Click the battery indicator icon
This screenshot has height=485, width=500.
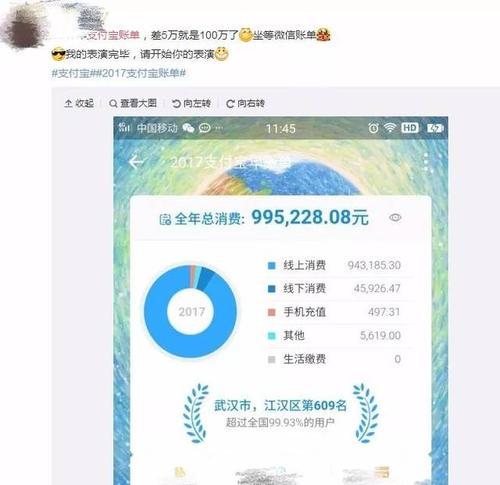(435, 128)
